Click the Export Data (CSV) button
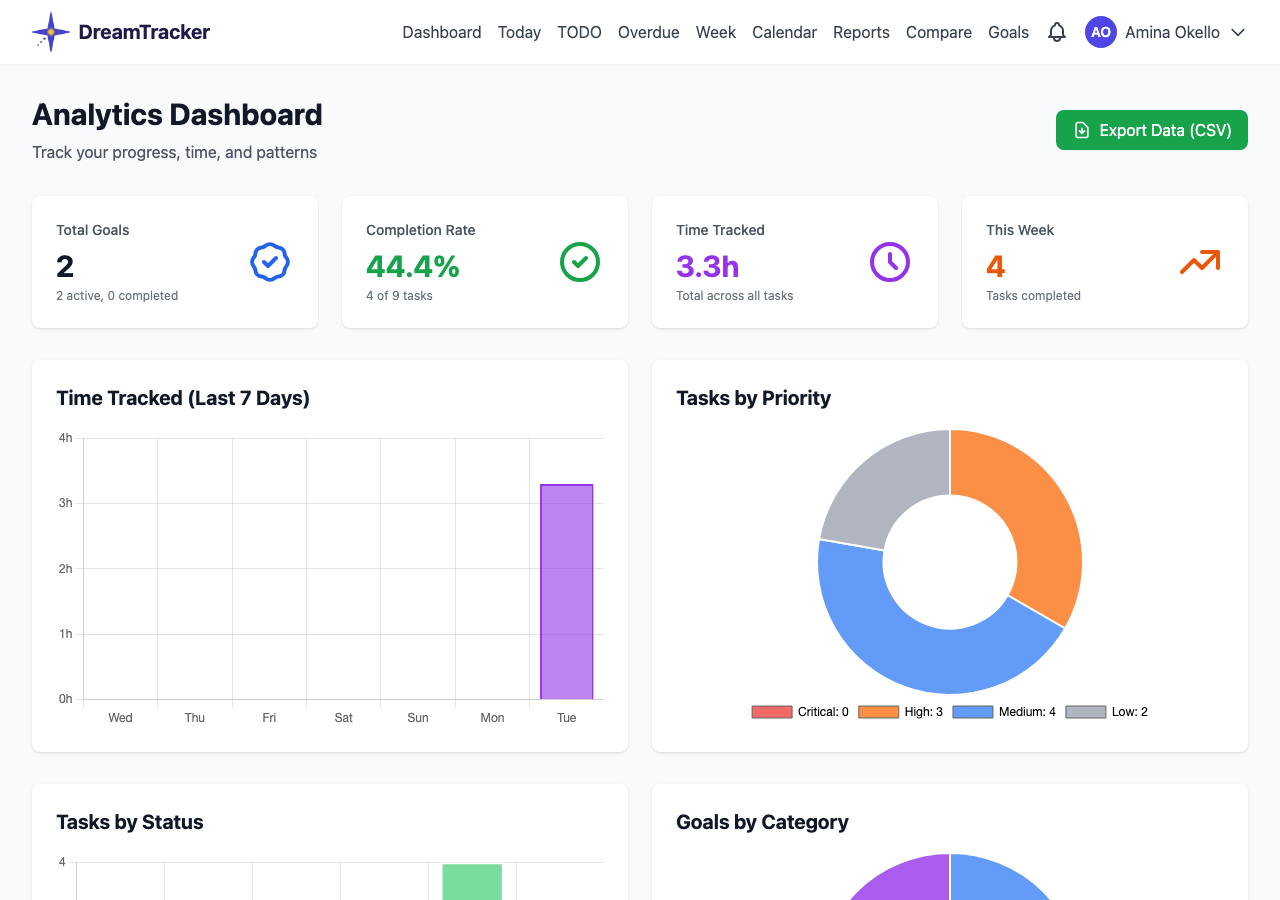Image resolution: width=1280 pixels, height=900 pixels. 1152,130
